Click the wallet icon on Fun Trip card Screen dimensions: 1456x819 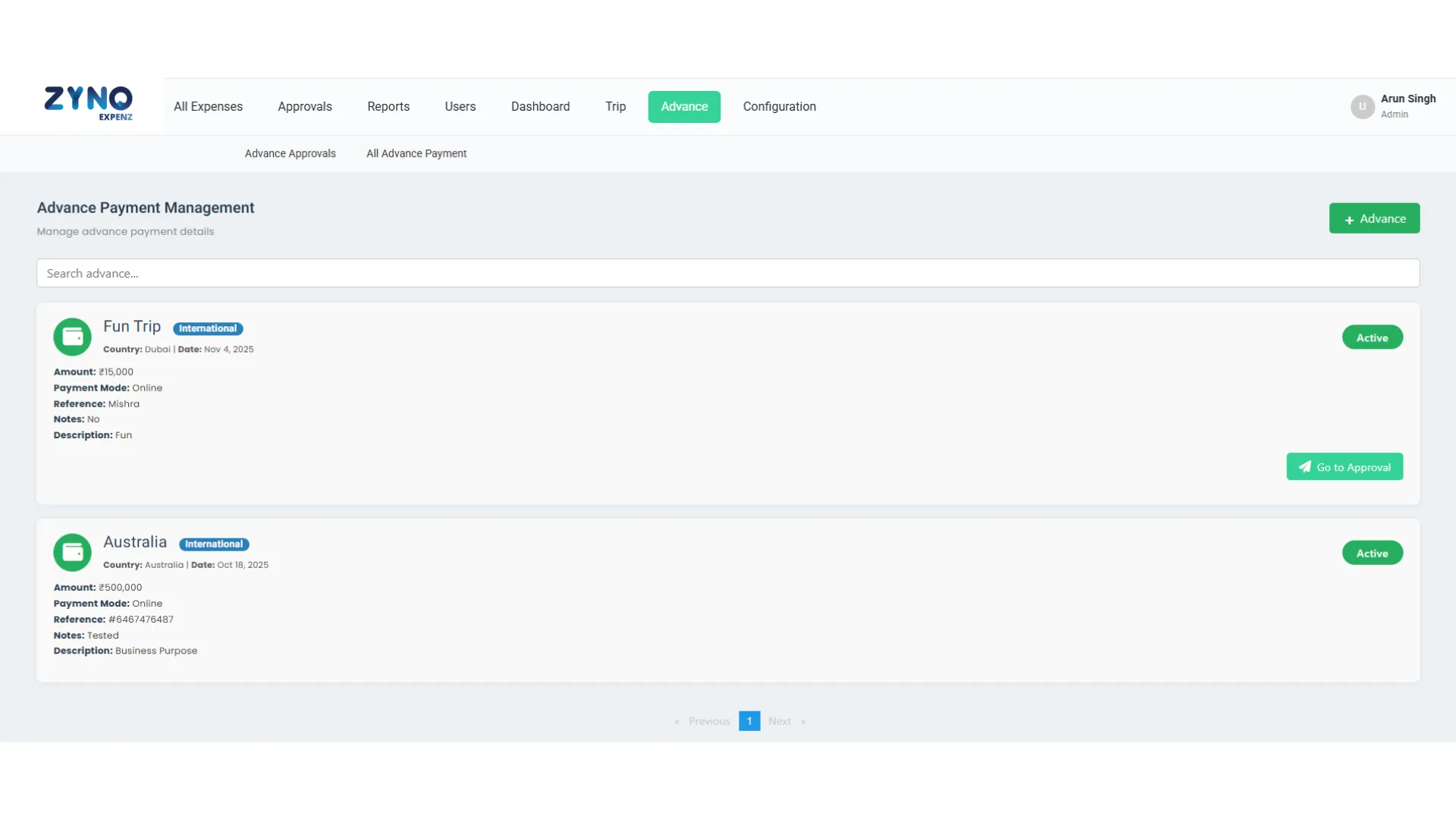pos(72,337)
